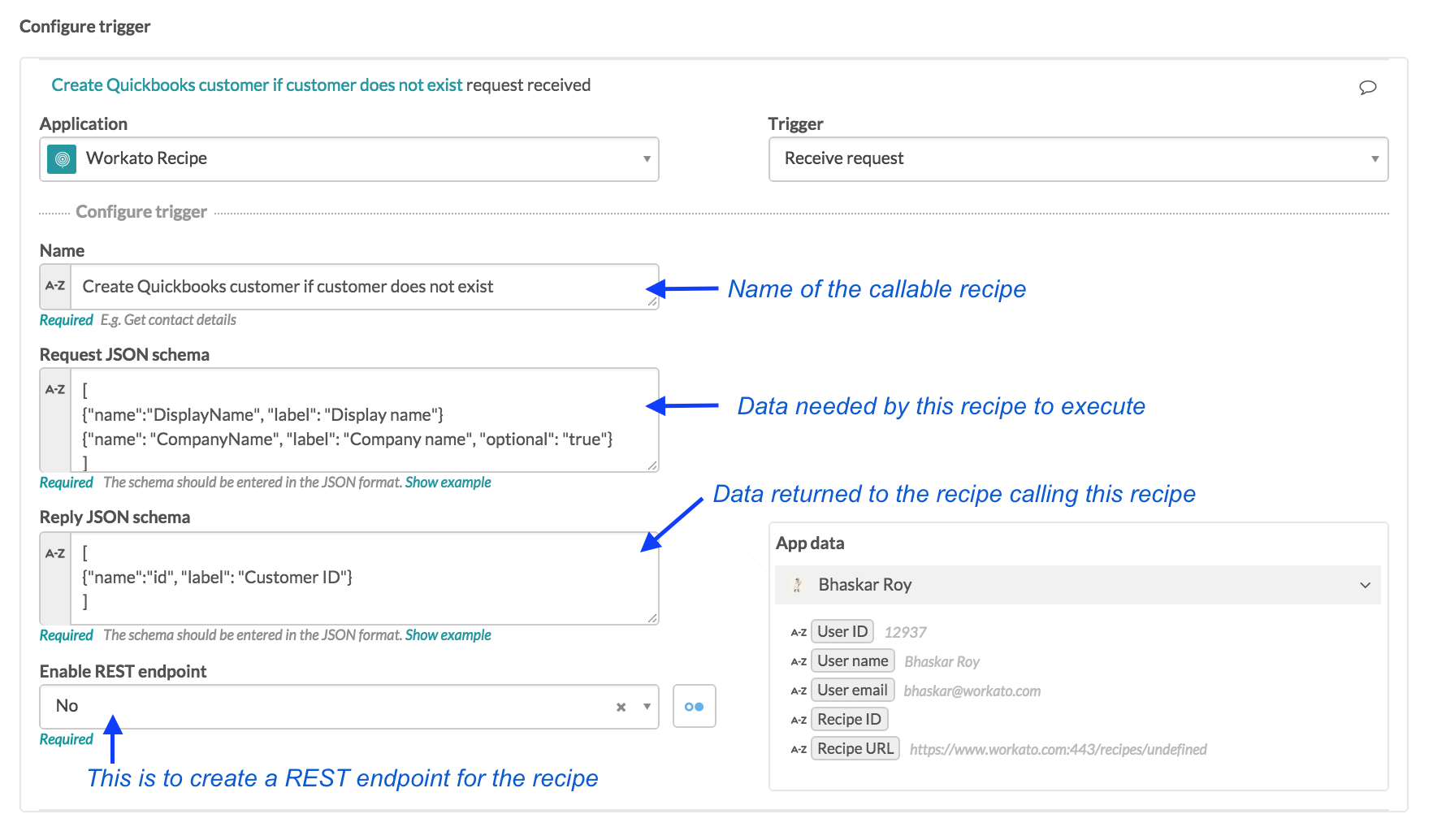Click the A-Z icon on Reply JSON schema

pos(54,552)
